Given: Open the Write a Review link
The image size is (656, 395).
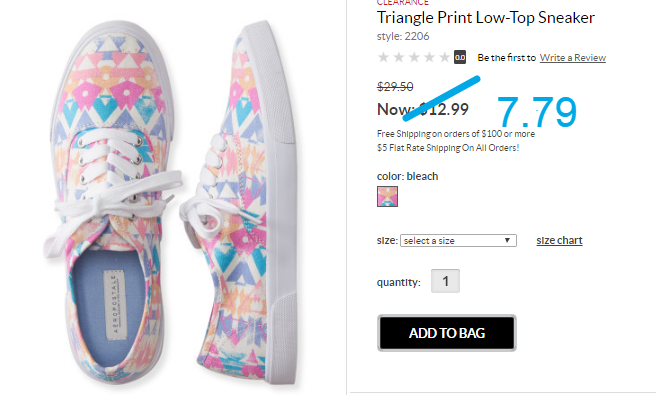Looking at the screenshot, I should (x=572, y=58).
